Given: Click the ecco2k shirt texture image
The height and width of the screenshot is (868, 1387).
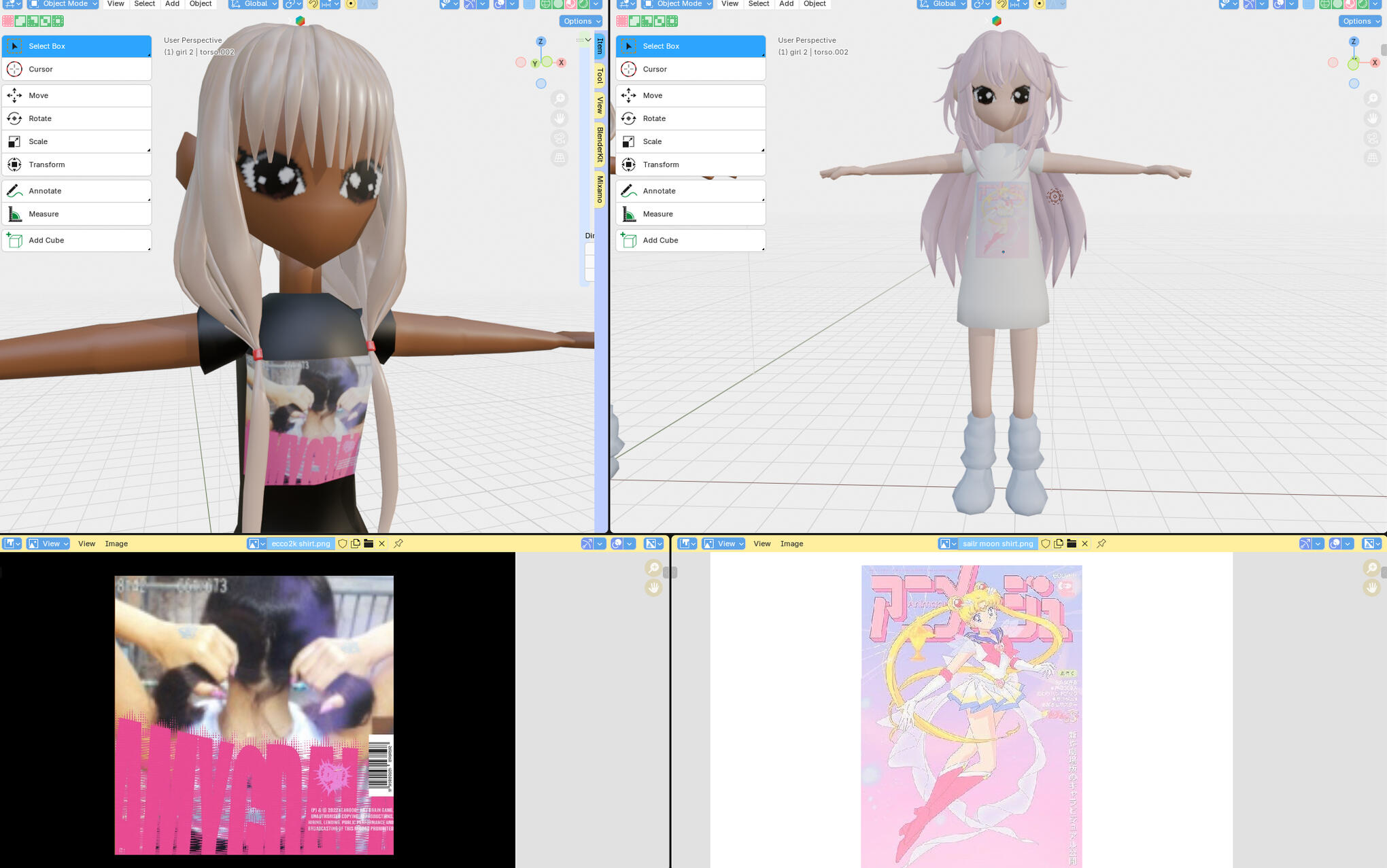Looking at the screenshot, I should 254,715.
